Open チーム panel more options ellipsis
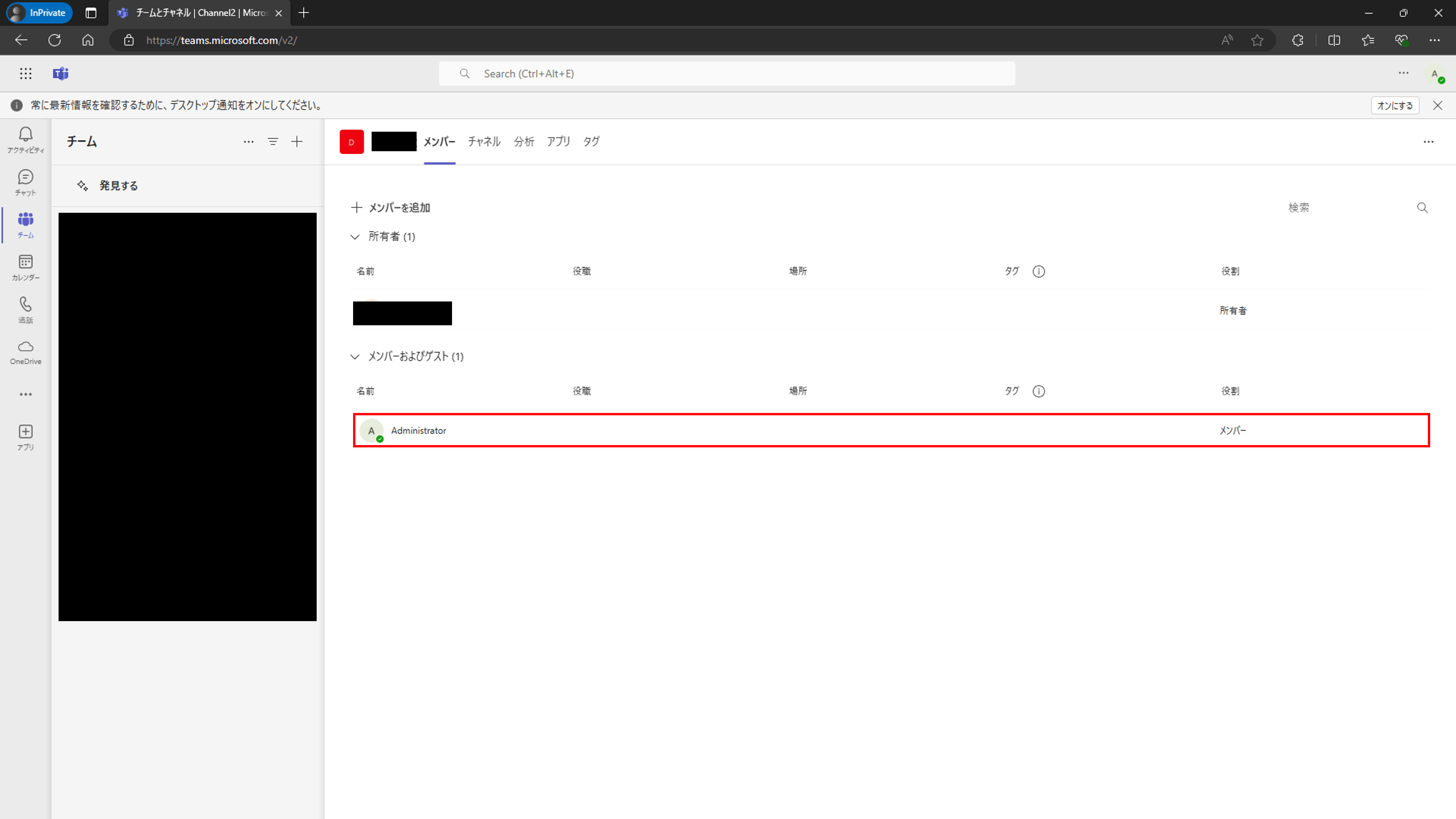Screen dimensions: 1456x819 click(x=249, y=142)
